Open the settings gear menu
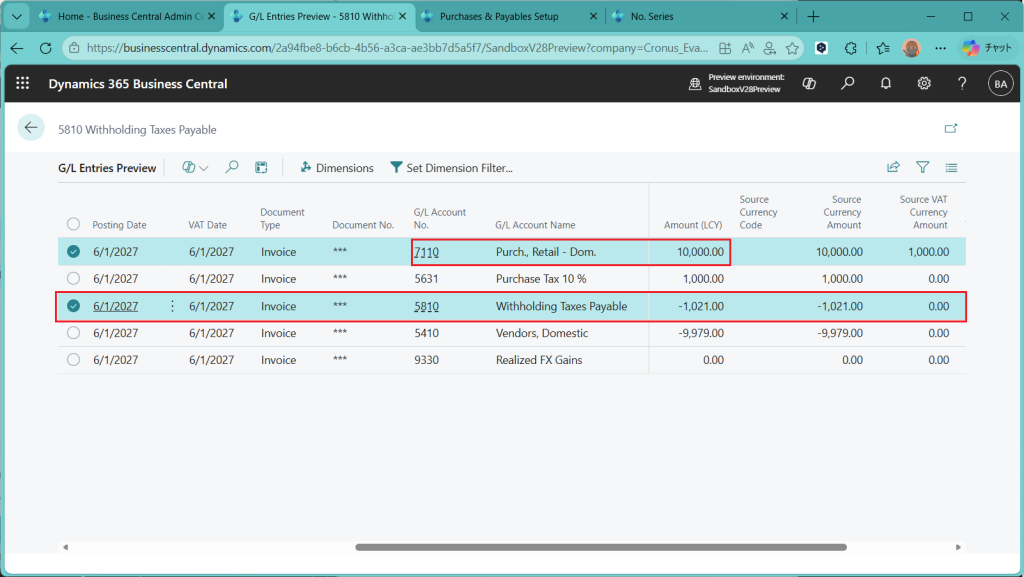Image resolution: width=1024 pixels, height=577 pixels. tap(924, 84)
